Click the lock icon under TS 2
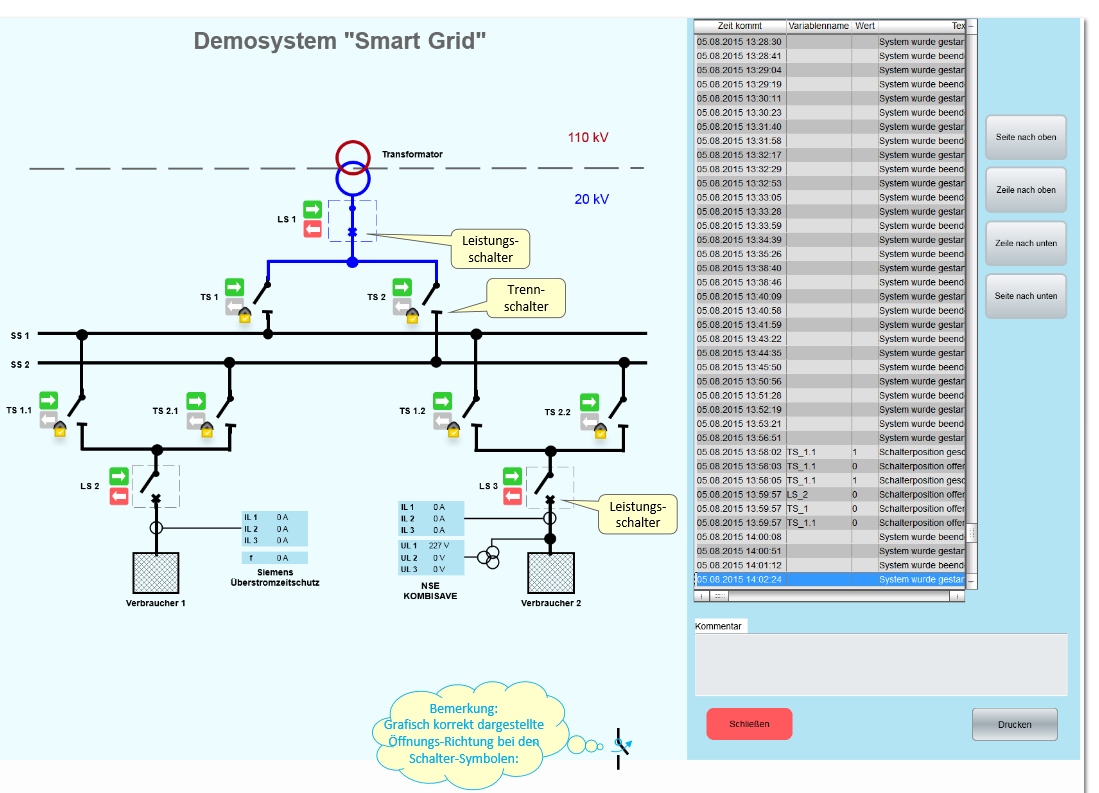The image size is (1099, 793). coord(411,316)
